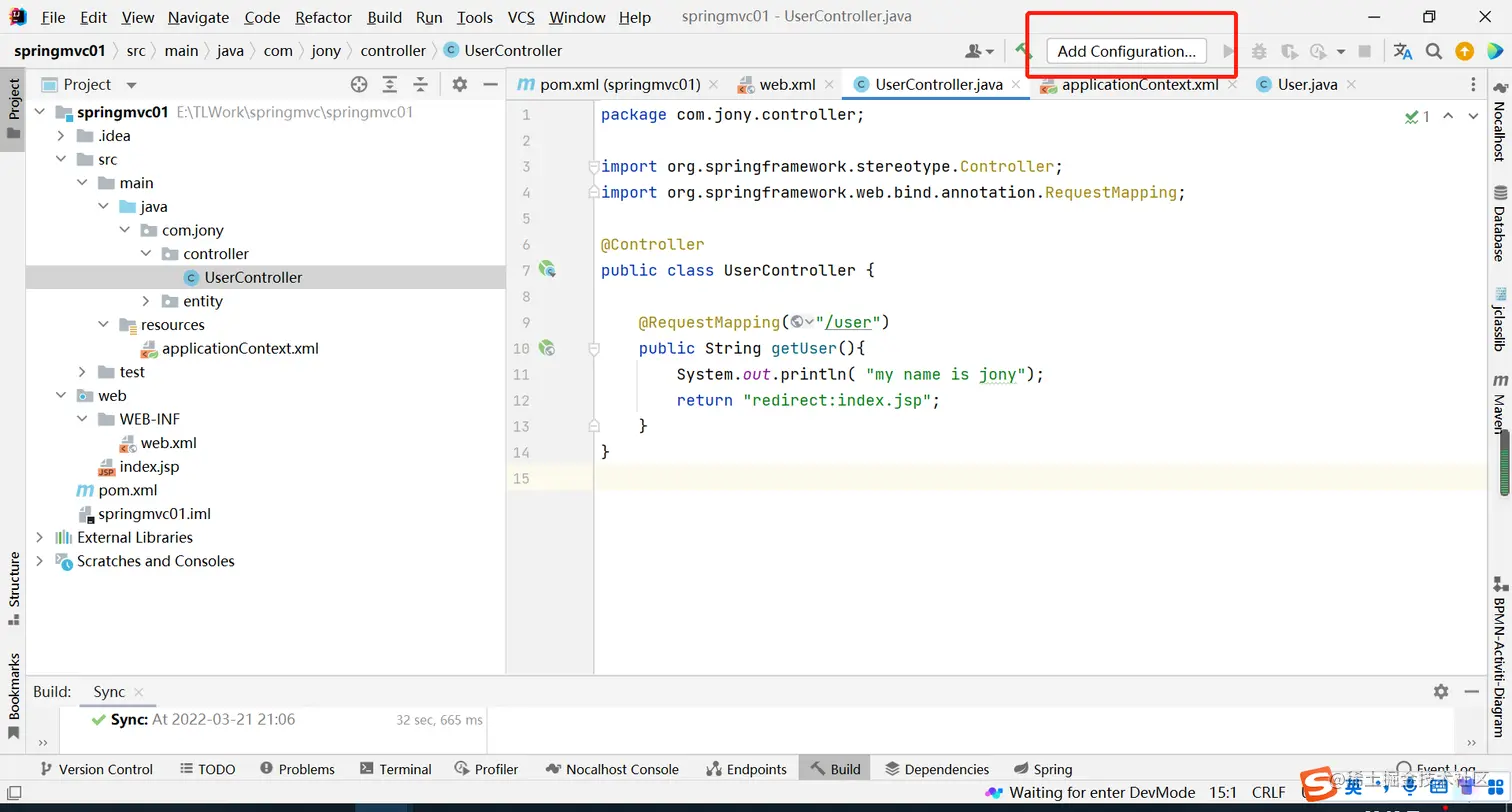Collapse the springmvc01 root node
1512x812 pixels.
(x=39, y=112)
